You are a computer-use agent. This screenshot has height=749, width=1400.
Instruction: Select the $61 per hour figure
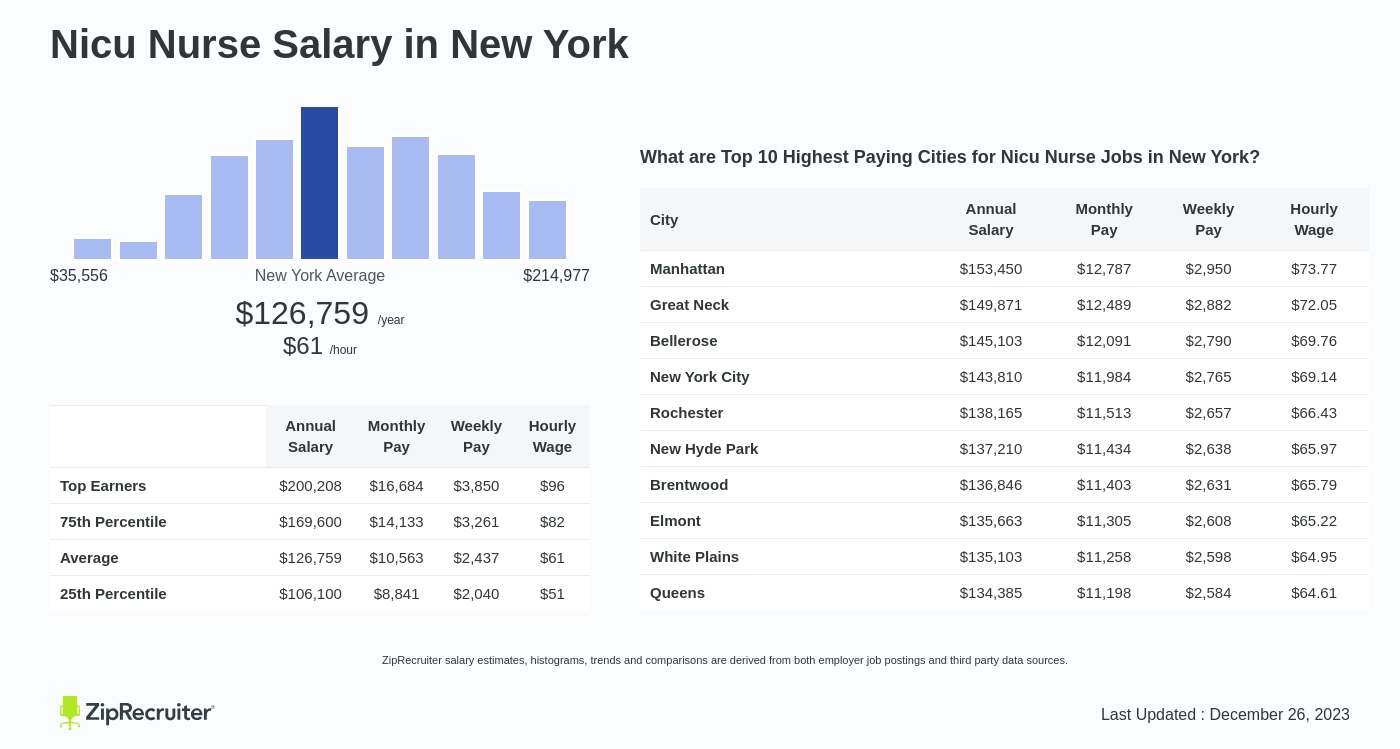point(320,346)
